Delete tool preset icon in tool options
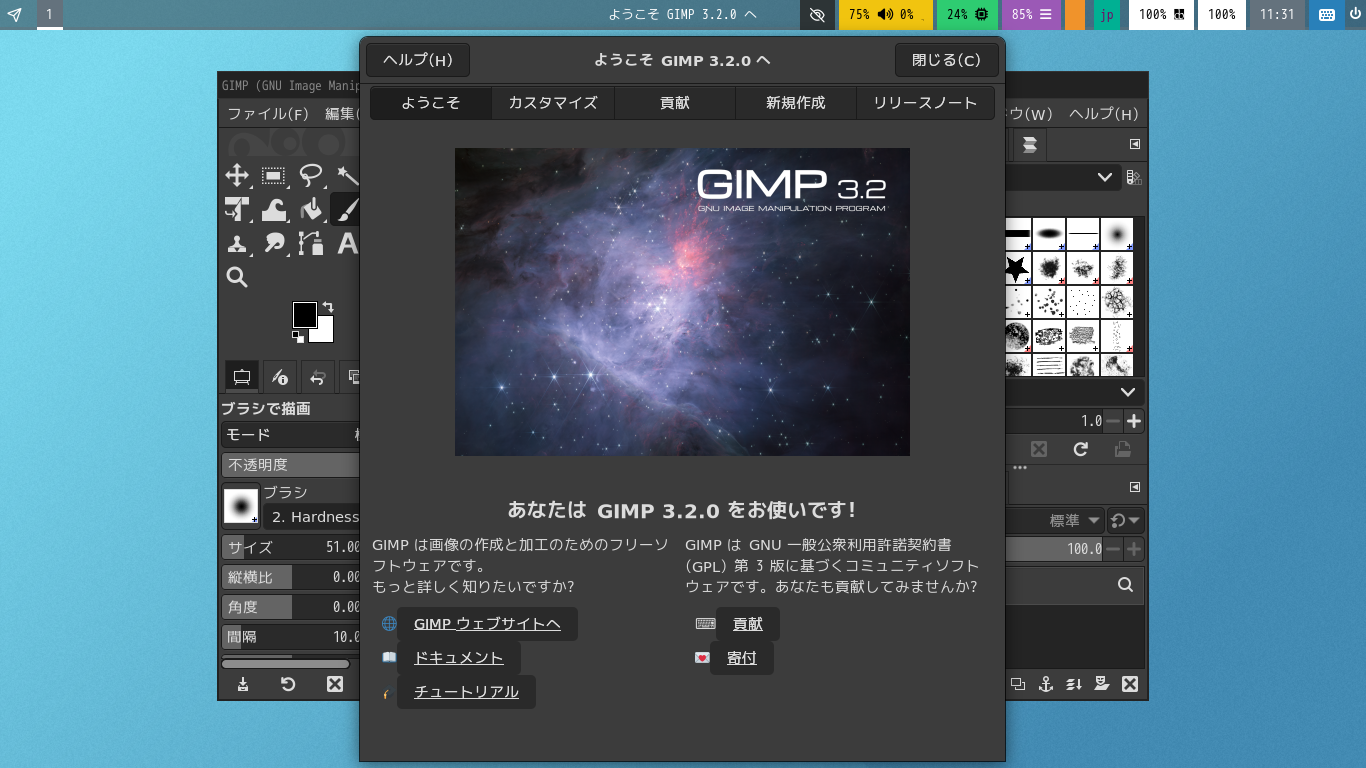The image size is (1366, 768). [x=335, y=684]
